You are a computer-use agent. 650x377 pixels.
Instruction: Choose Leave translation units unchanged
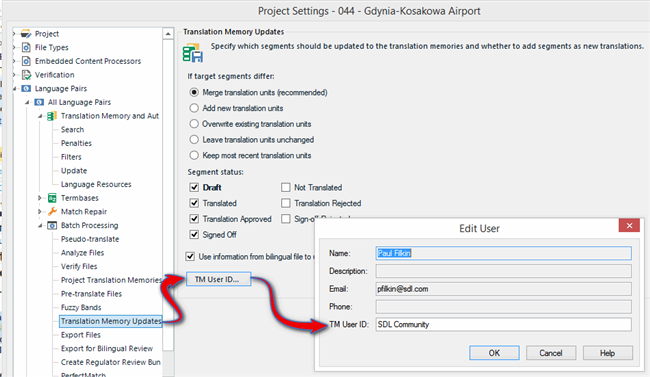(194, 139)
